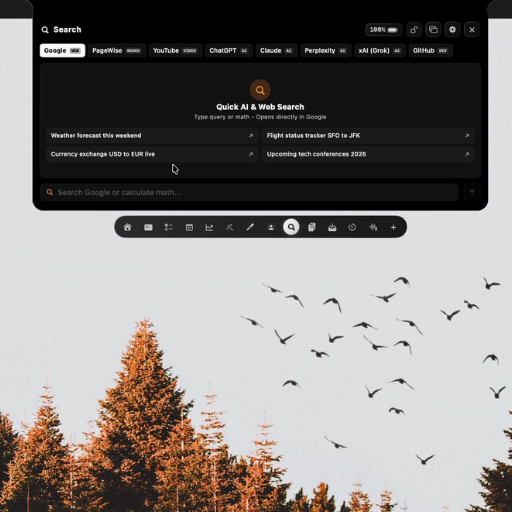Open settings with the gear icon

pos(452,30)
